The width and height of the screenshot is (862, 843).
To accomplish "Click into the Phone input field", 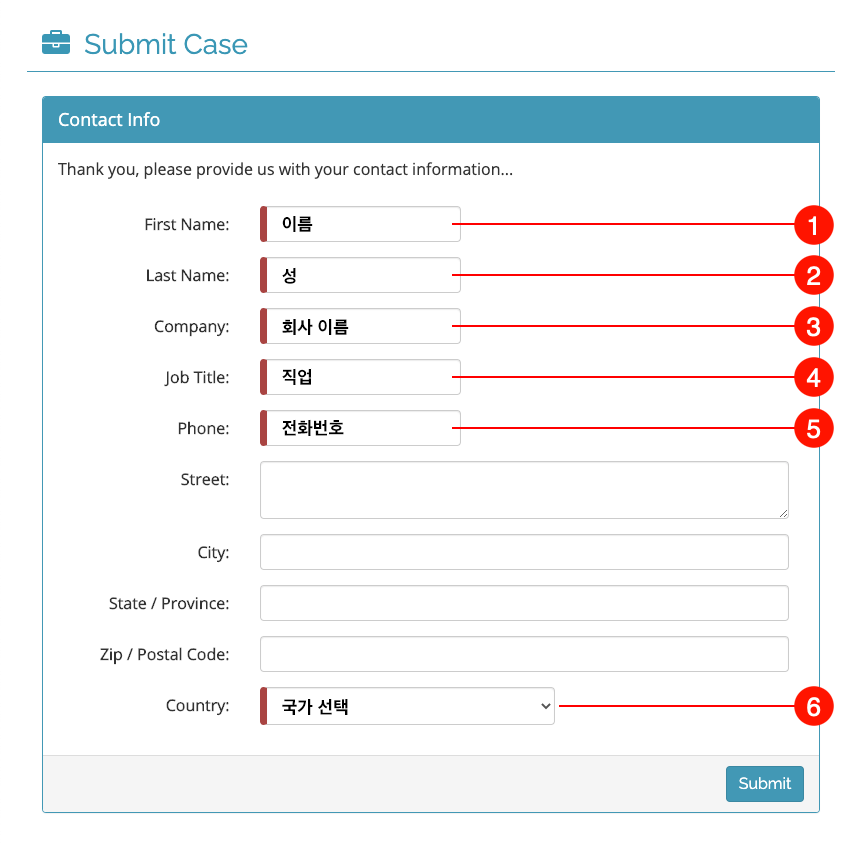I will tap(360, 428).
